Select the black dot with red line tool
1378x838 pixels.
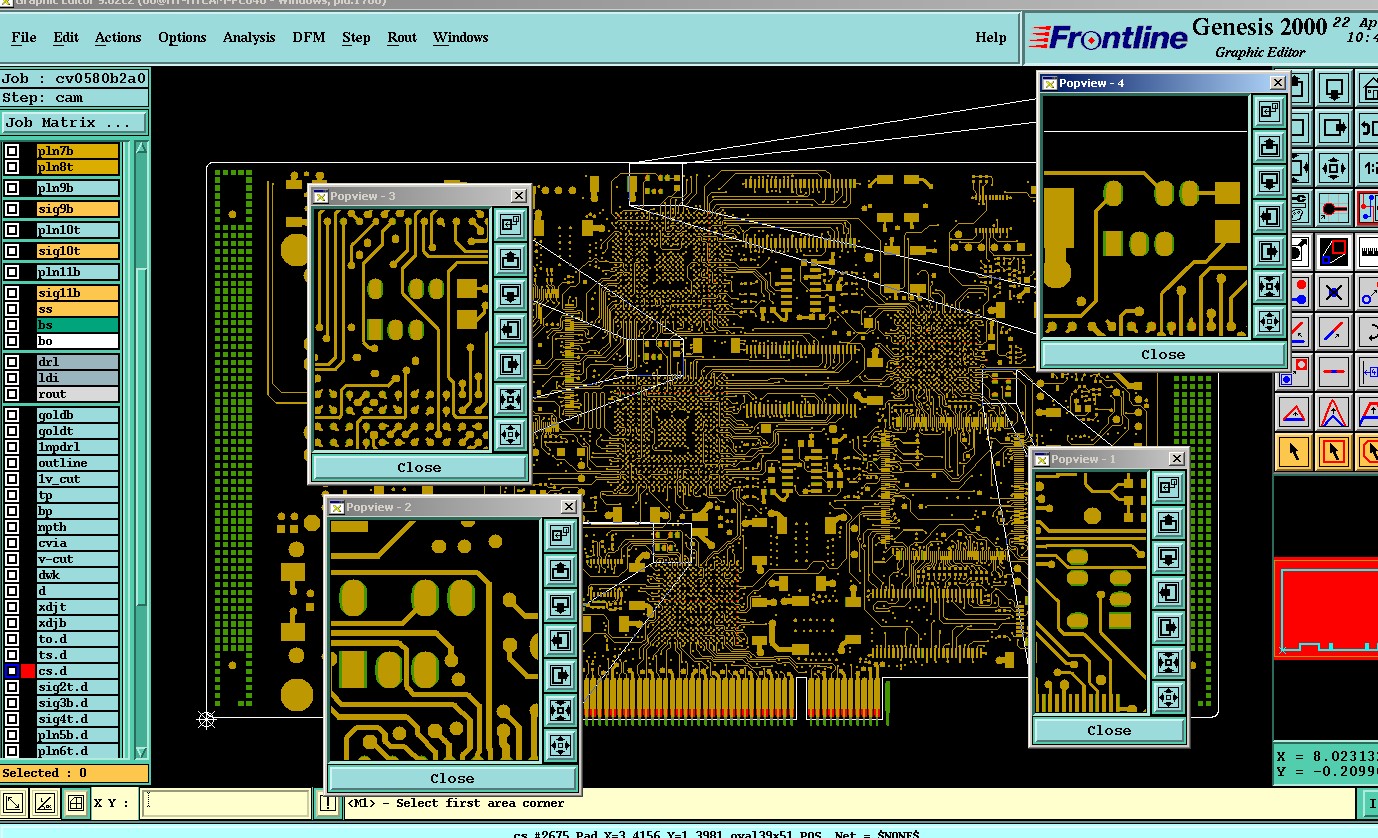[1333, 207]
